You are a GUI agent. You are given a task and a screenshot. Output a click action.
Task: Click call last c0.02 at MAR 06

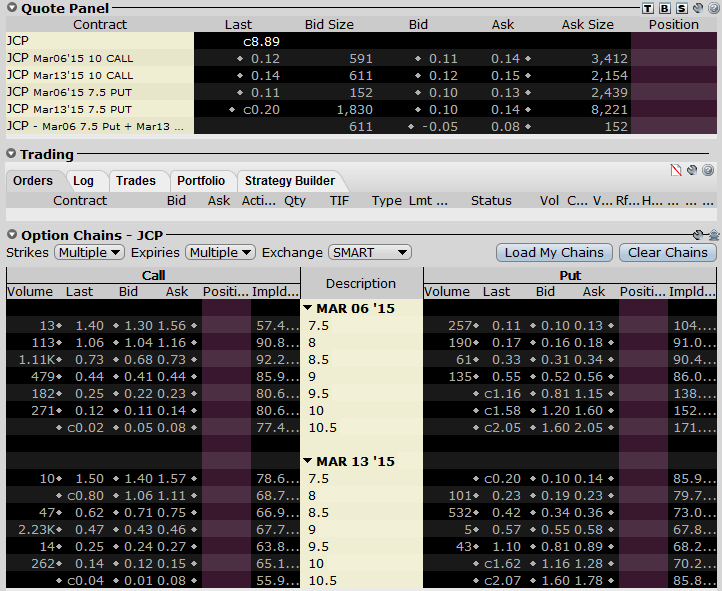coord(85,428)
